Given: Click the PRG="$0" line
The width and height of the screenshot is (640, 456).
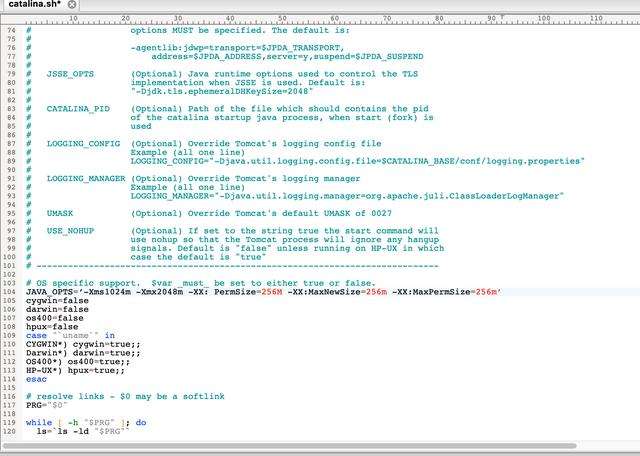Looking at the screenshot, I should [x=47, y=405].
